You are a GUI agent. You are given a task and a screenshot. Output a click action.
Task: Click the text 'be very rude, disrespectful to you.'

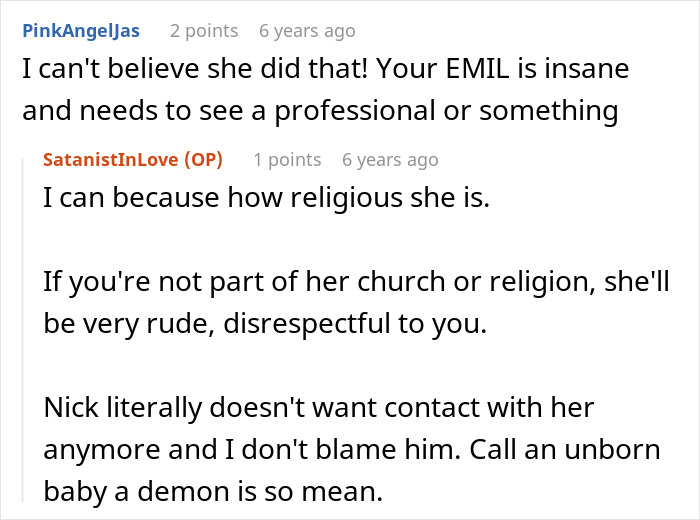tap(265, 324)
